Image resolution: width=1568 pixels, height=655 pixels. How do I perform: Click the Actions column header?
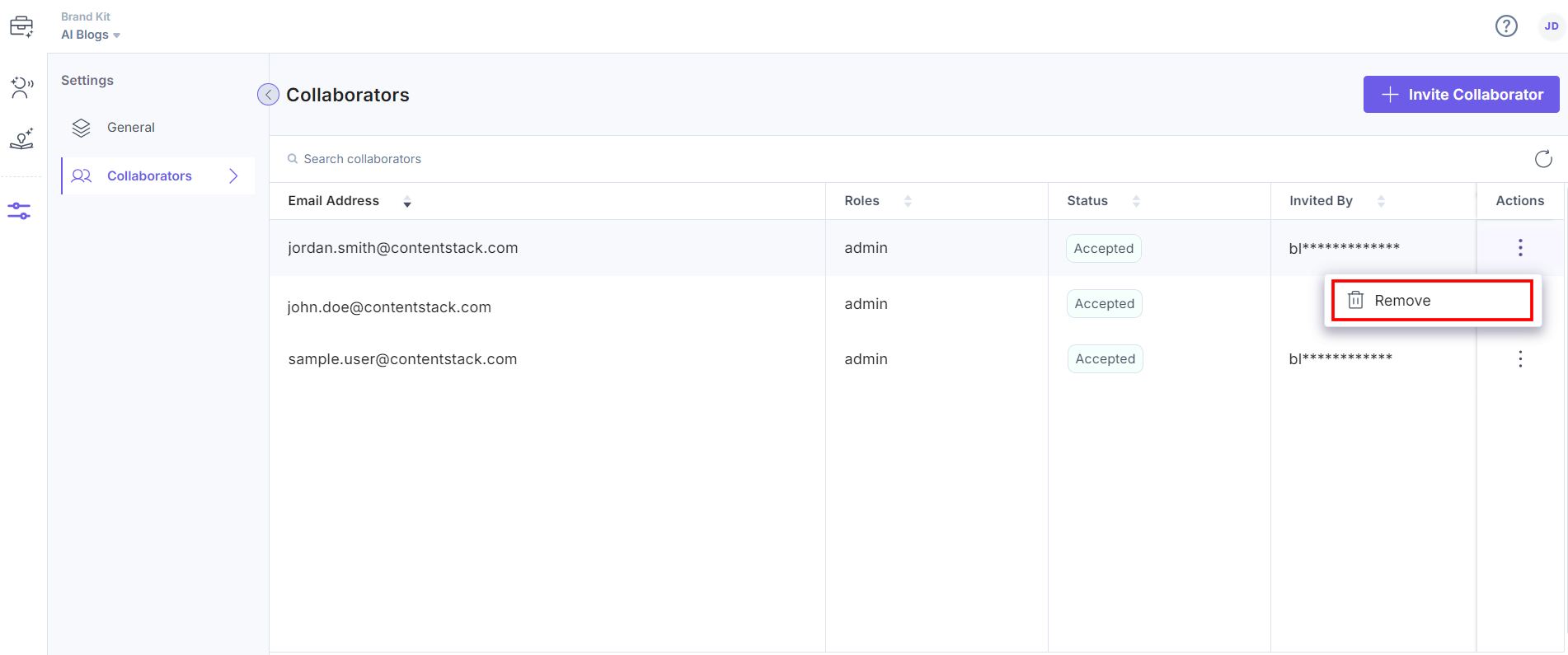click(1520, 201)
